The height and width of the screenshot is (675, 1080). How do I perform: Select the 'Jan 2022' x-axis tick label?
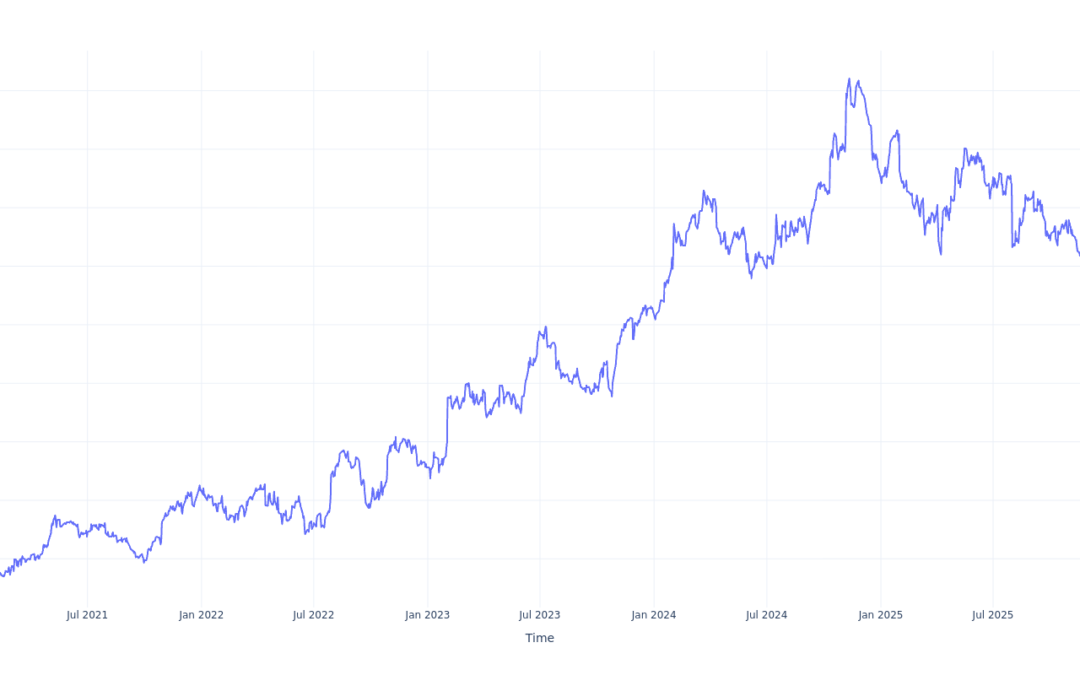click(x=201, y=615)
